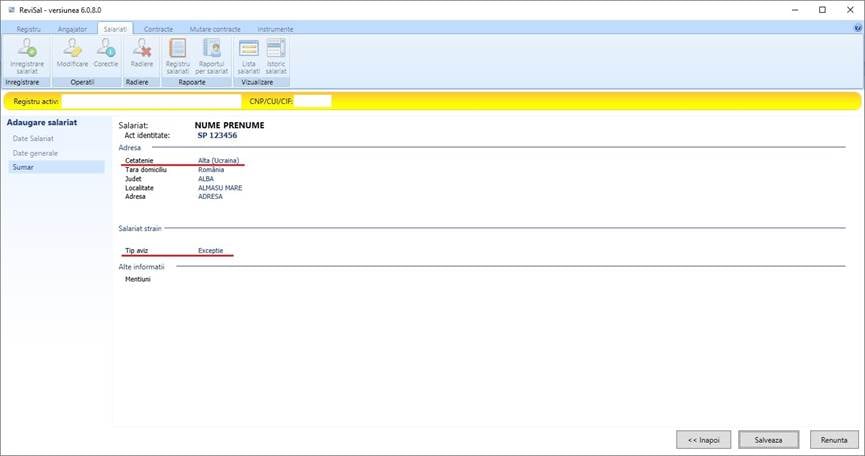Switch to the Instrumente tab
The width and height of the screenshot is (865, 456).
coord(275,30)
